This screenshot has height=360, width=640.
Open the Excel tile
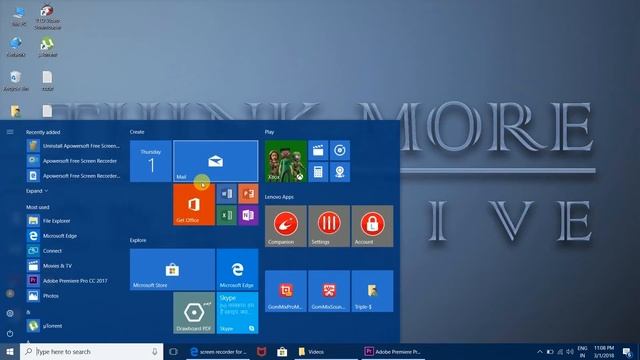(x=227, y=215)
